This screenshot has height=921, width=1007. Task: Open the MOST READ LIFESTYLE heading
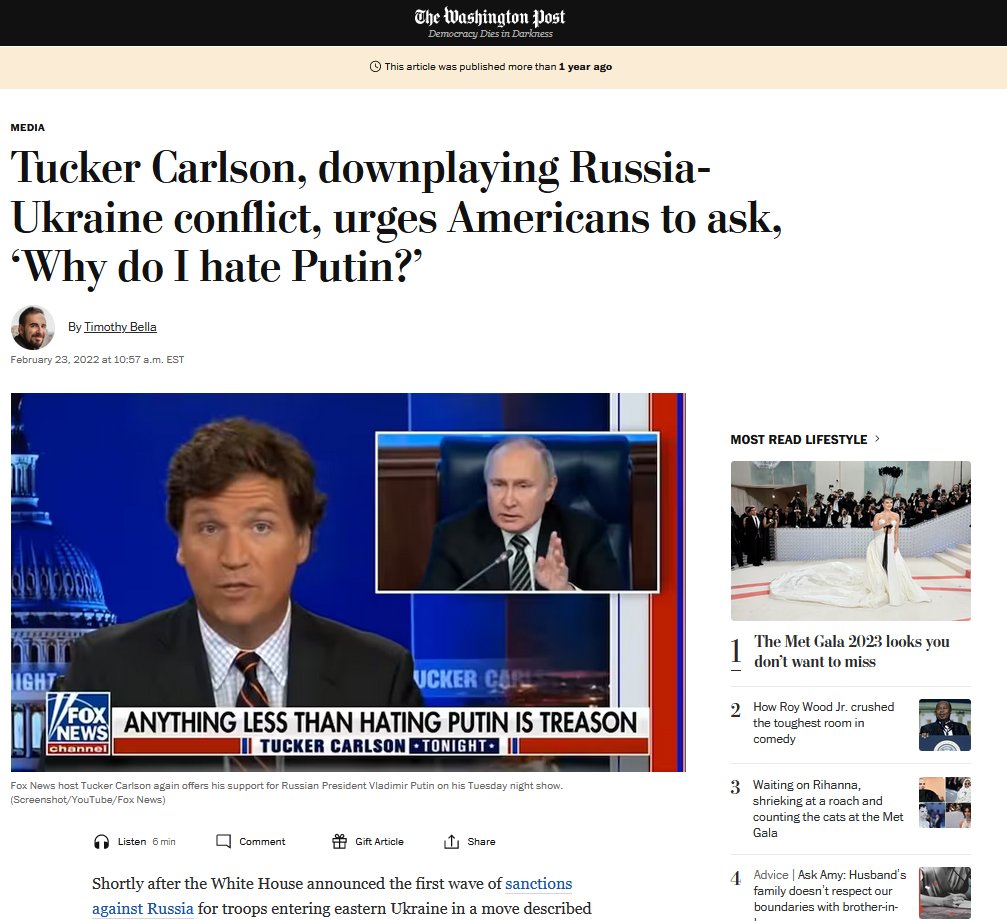pos(798,439)
